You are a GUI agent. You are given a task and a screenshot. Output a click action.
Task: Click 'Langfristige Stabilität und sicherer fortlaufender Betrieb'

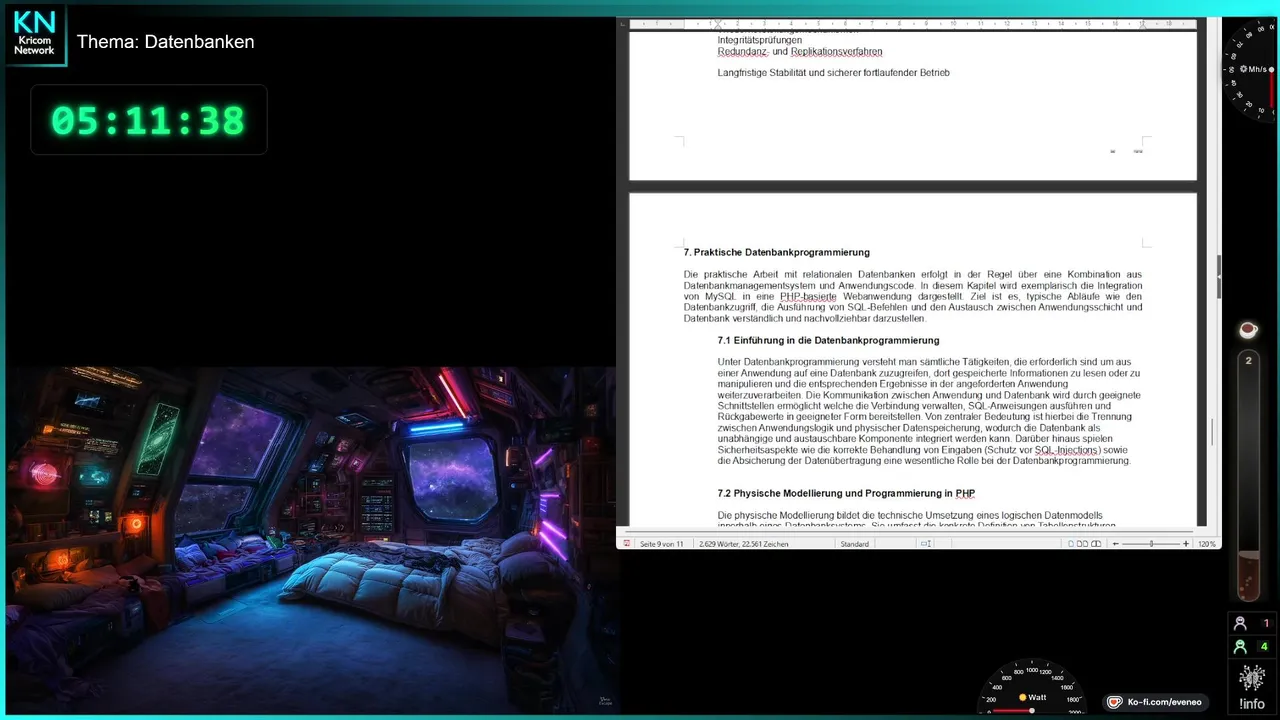tap(833, 72)
